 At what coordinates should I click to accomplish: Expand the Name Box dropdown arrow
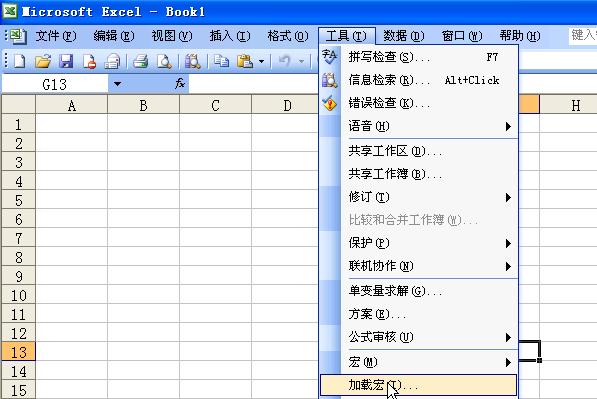(x=117, y=84)
